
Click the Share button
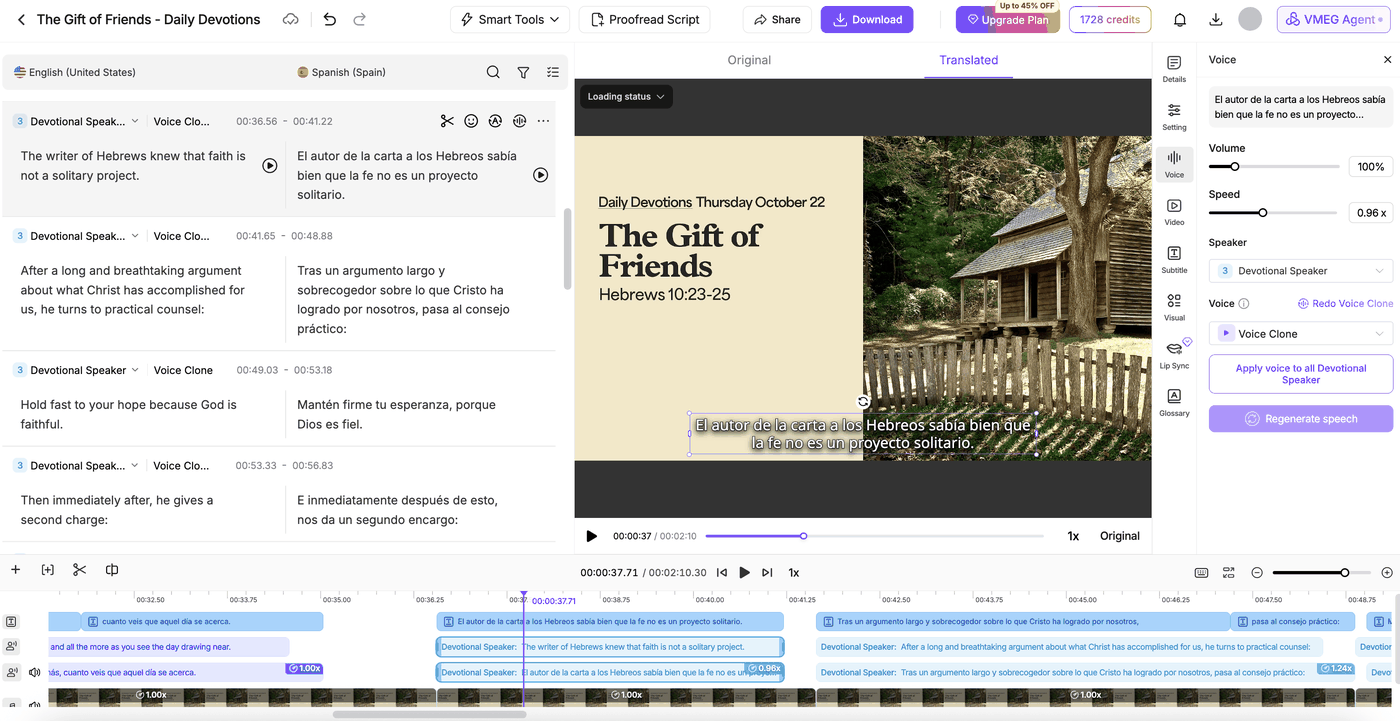tap(777, 19)
